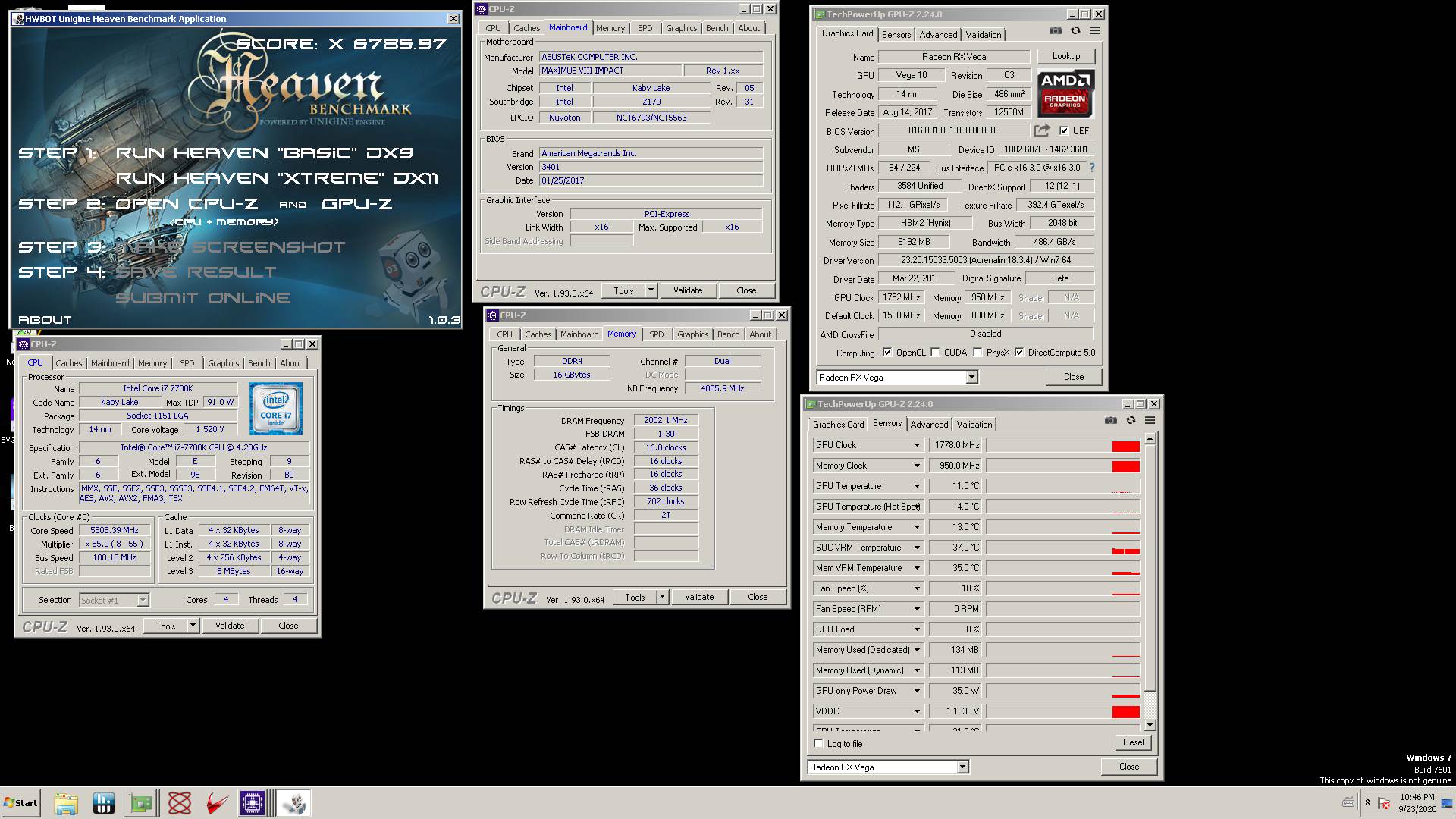The image size is (1456, 819).
Task: Open the Tools dropdown arrow in CPU-Z Memory window
Action: pyautogui.click(x=662, y=597)
